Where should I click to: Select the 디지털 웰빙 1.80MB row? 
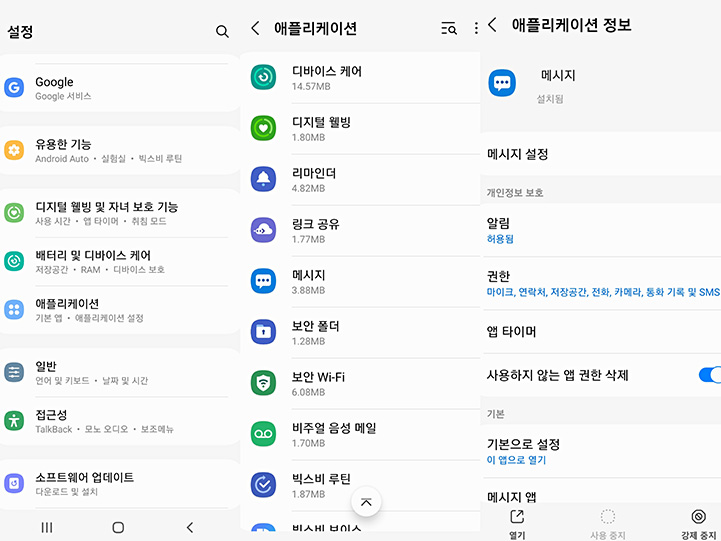(360, 128)
